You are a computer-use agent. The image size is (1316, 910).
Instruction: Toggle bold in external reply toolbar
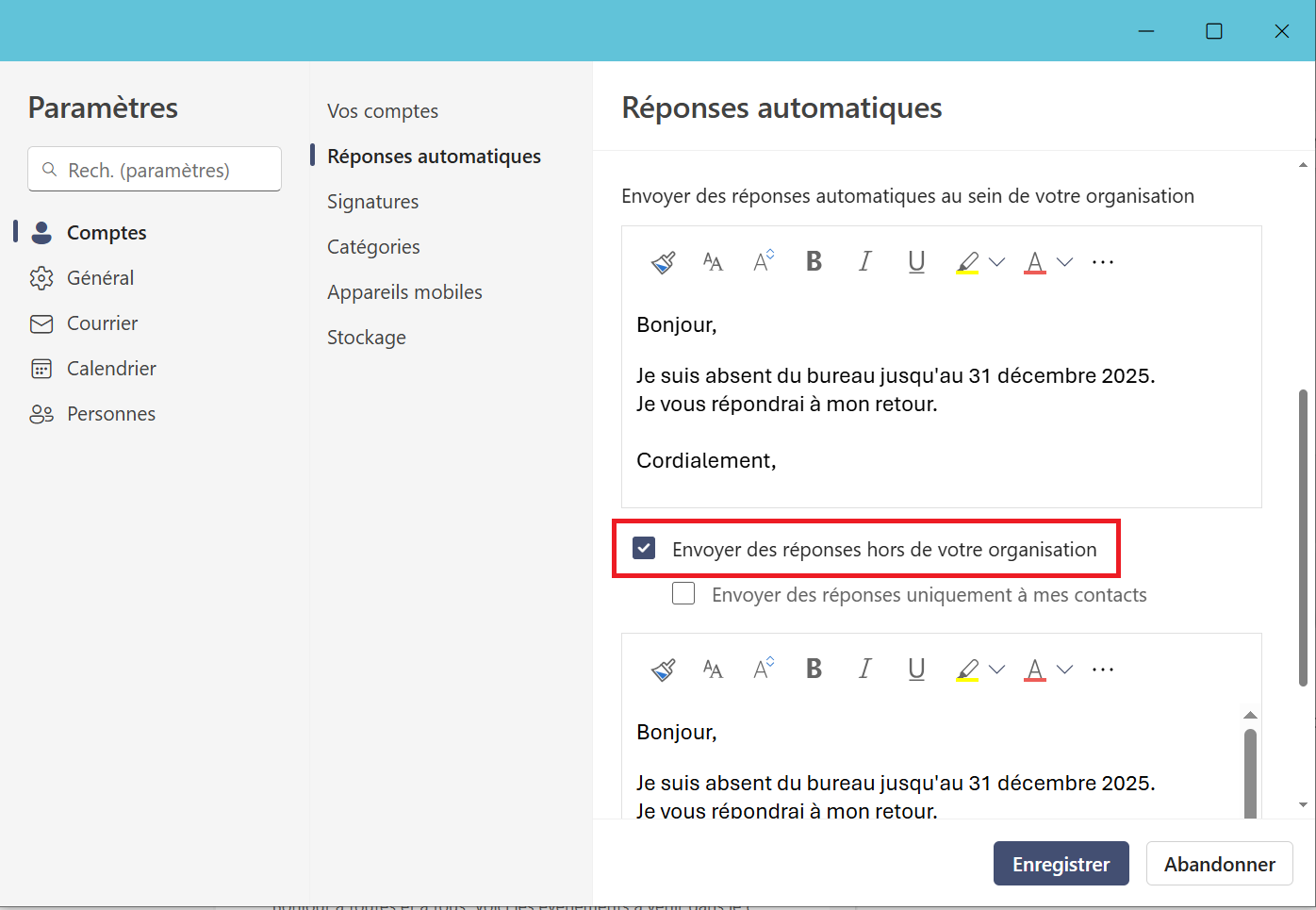(814, 669)
